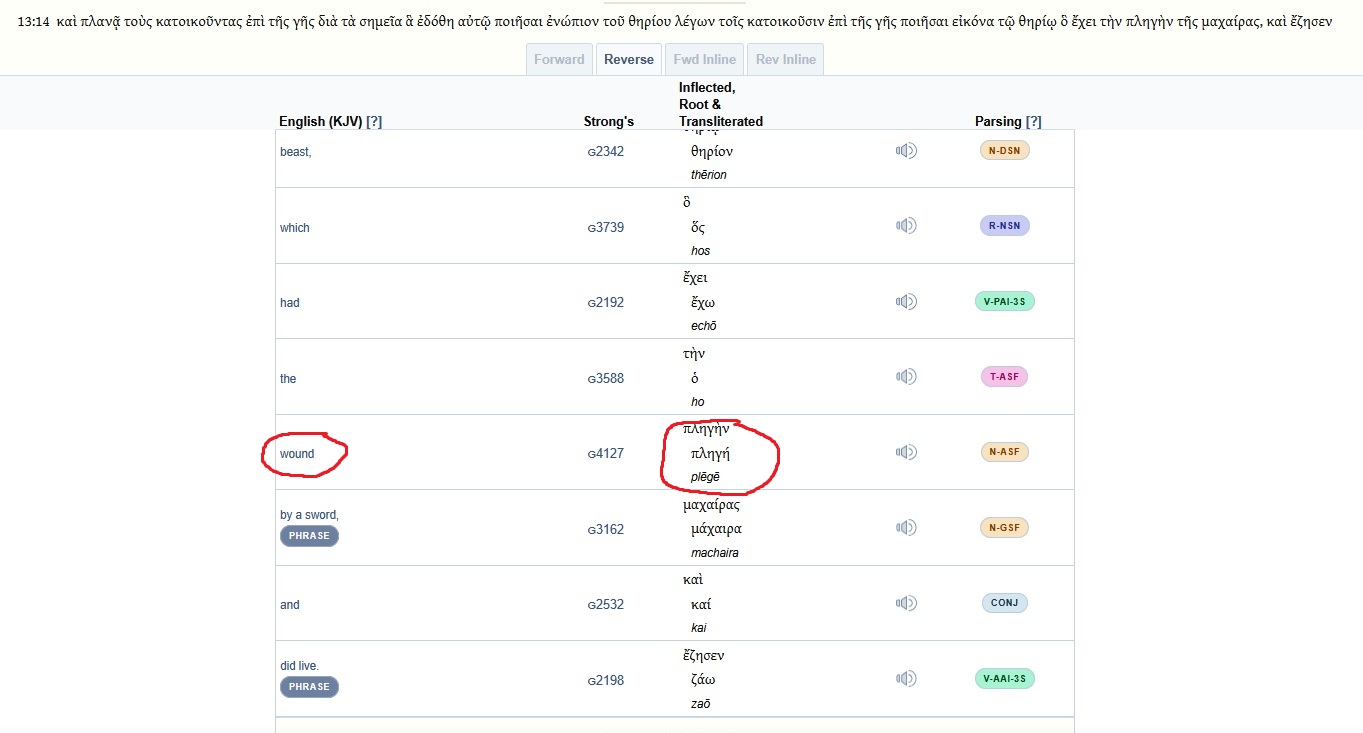Click the English word 'which'
This screenshot has height=733, width=1363.
tap(295, 228)
